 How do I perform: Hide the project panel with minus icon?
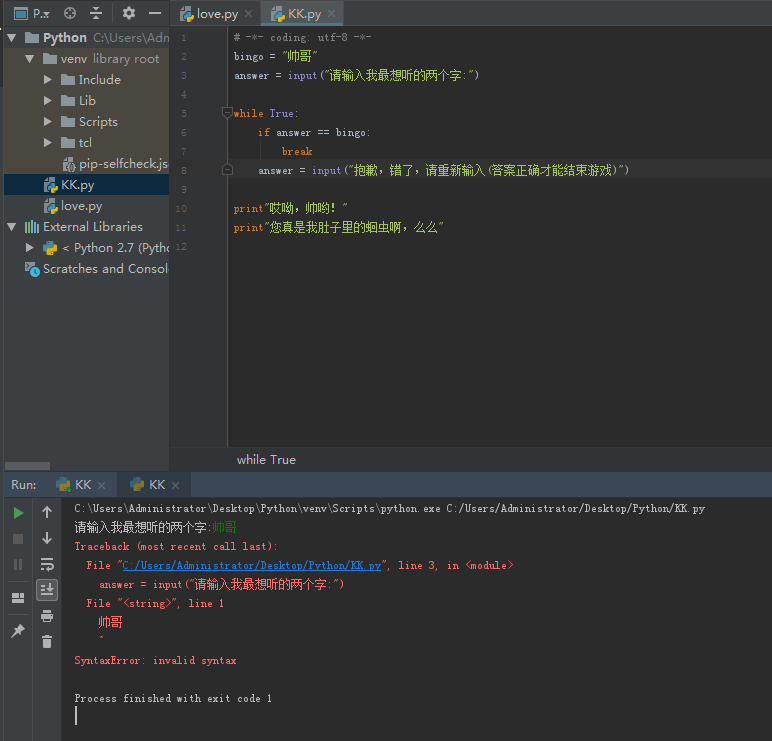click(155, 13)
